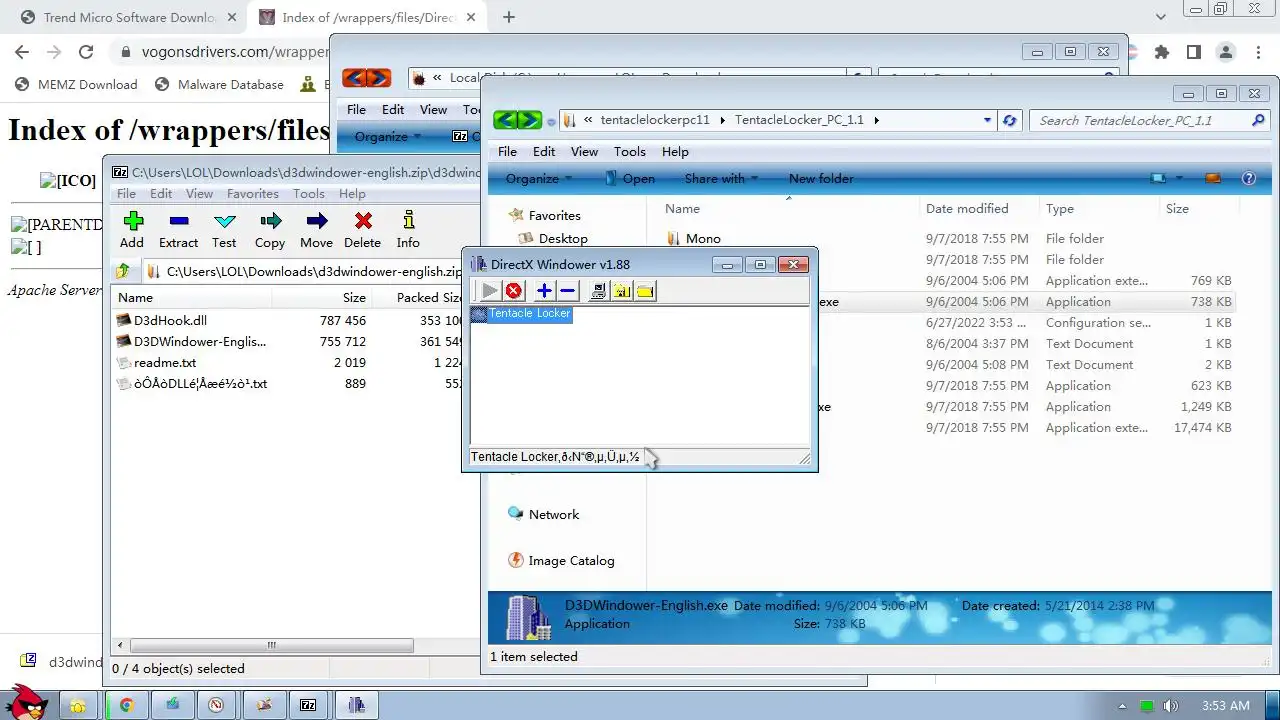Screen dimensions: 1280x720
Task: Click the blue minus remove icon in DirectX Windower
Action: tap(567, 291)
